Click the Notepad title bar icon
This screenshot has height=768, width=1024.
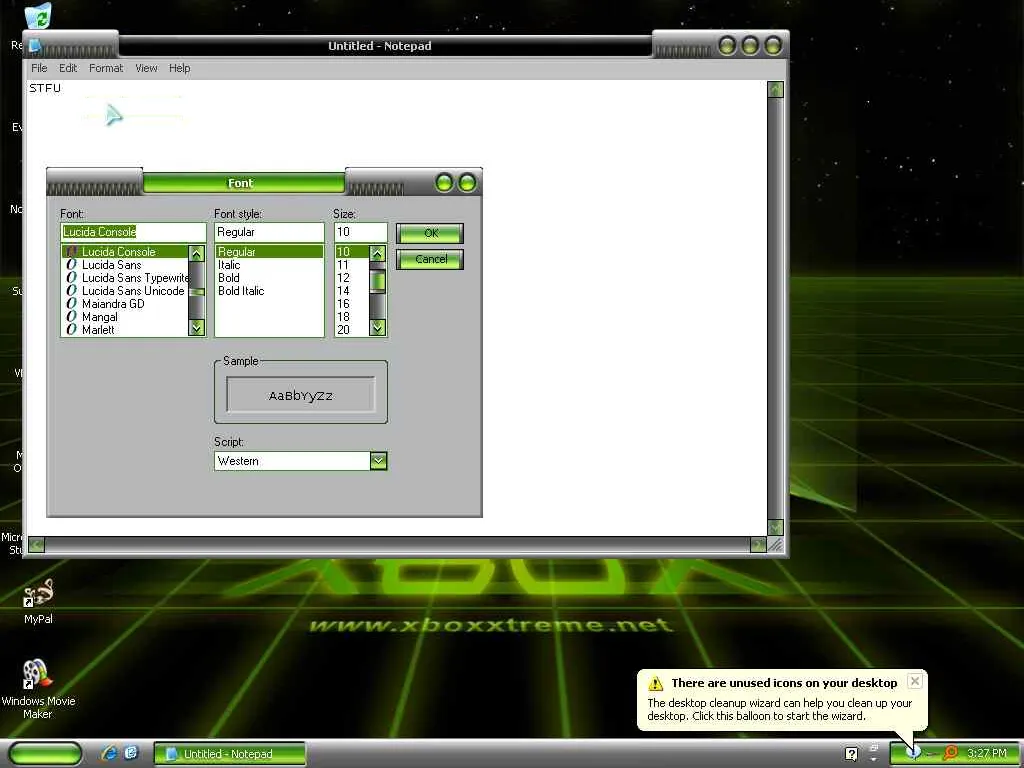35,46
